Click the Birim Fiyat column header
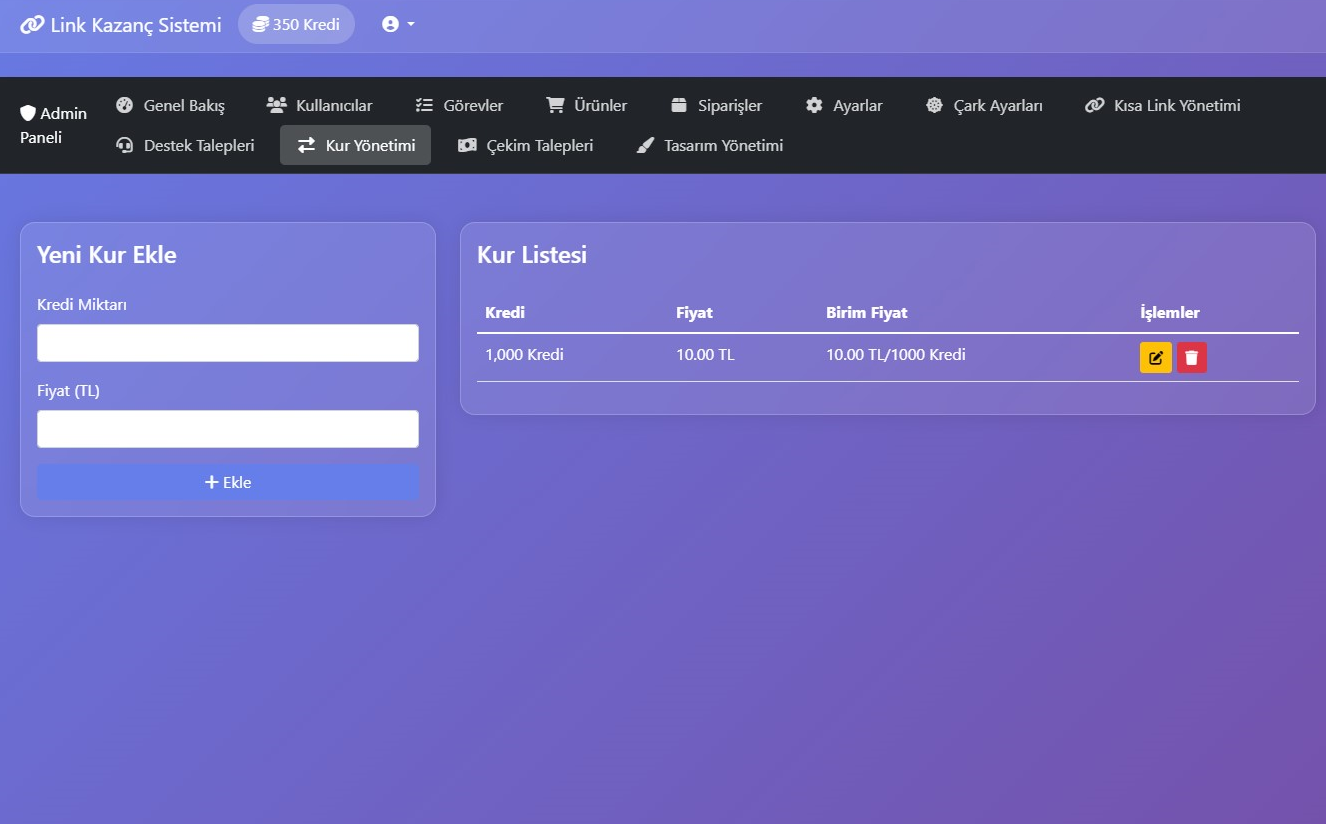1326x824 pixels. 867,313
